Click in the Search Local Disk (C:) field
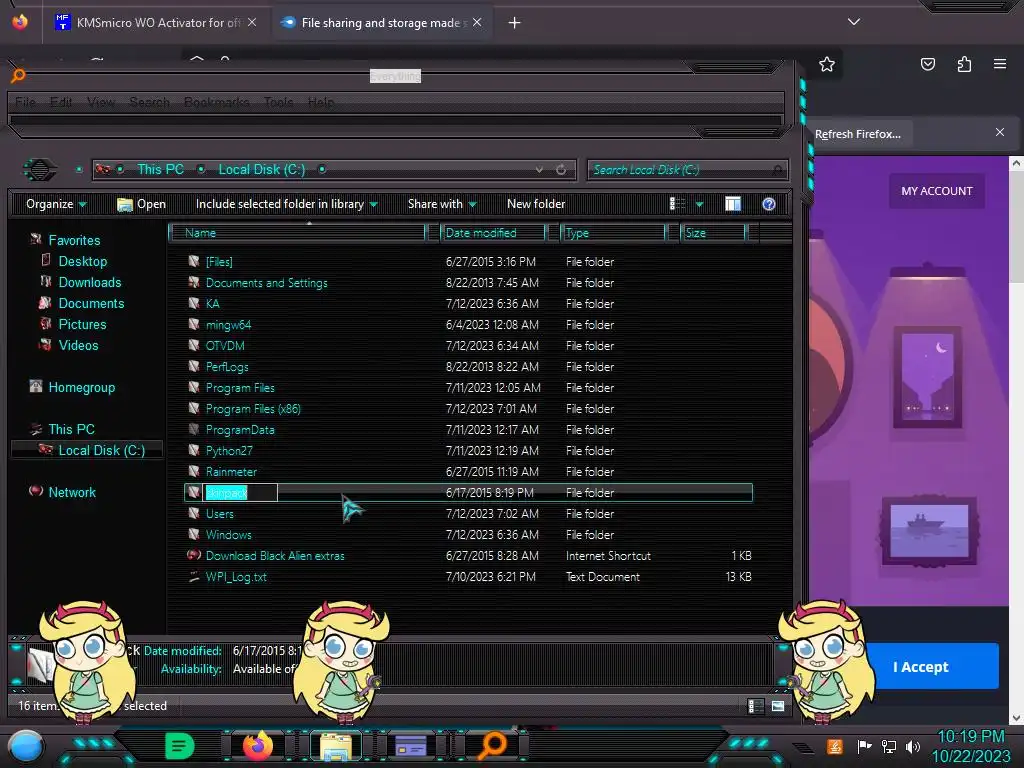The image size is (1024, 768). pos(688,170)
